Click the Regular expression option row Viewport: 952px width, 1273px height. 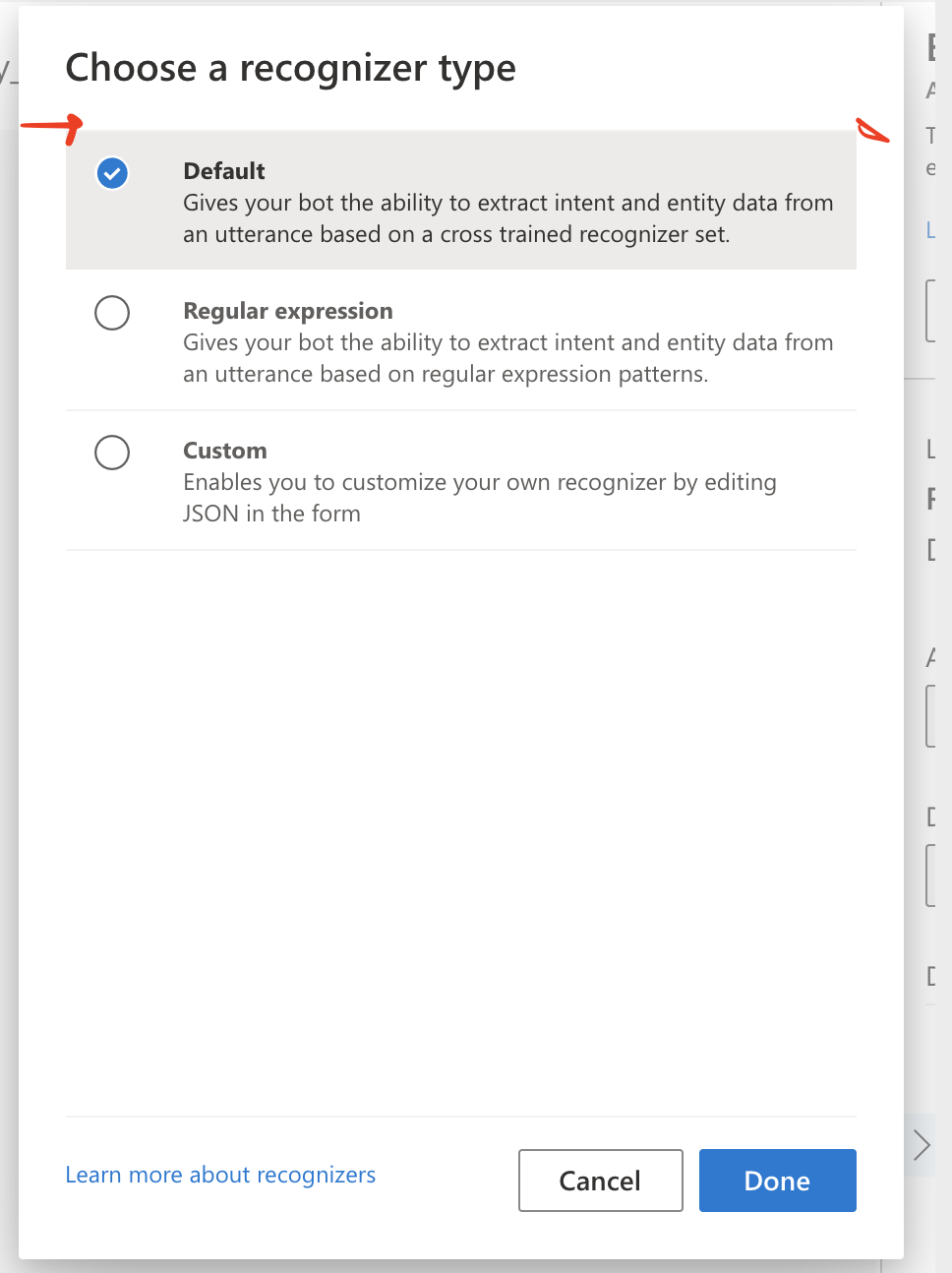[x=460, y=341]
